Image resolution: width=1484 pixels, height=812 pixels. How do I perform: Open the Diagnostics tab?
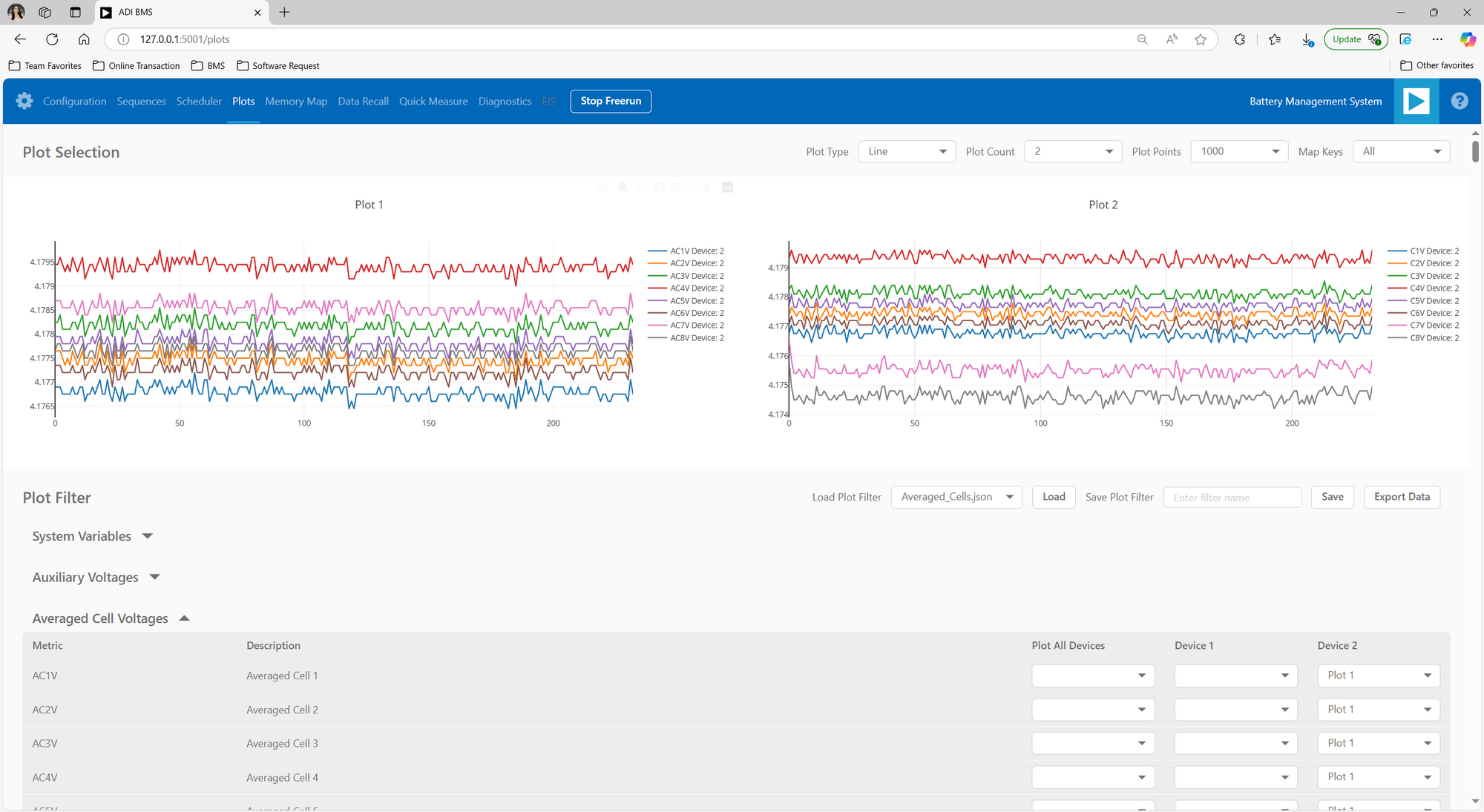505,101
